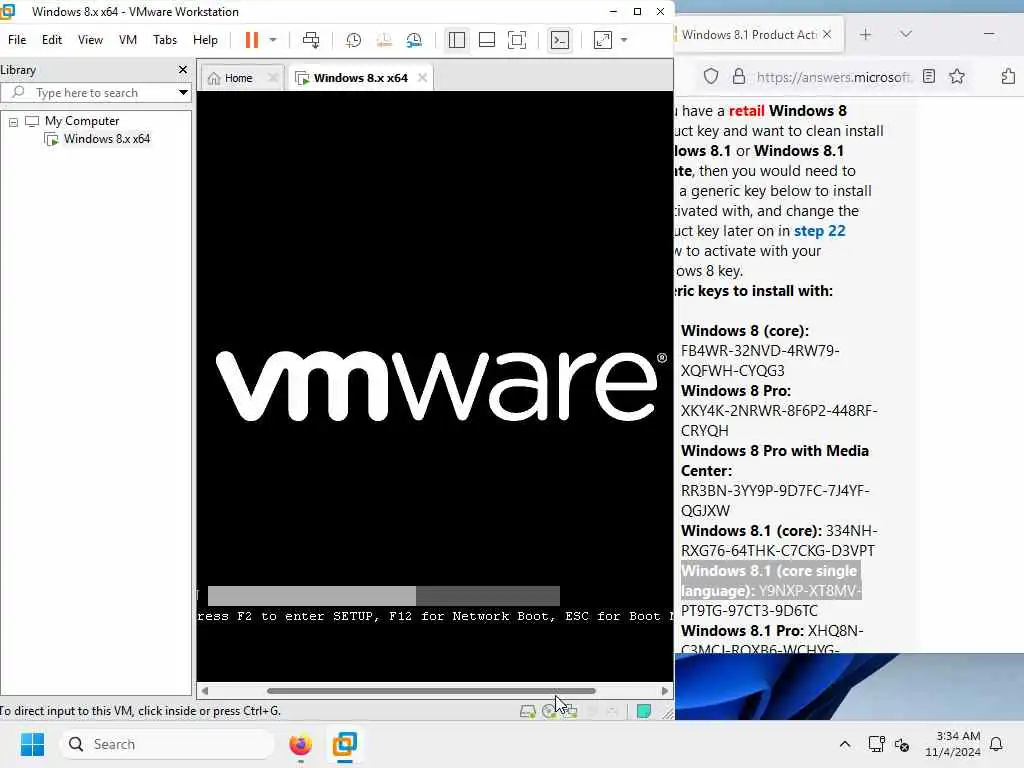The width and height of the screenshot is (1024, 768).
Task: Switch to the Home tab
Action: pos(238,78)
